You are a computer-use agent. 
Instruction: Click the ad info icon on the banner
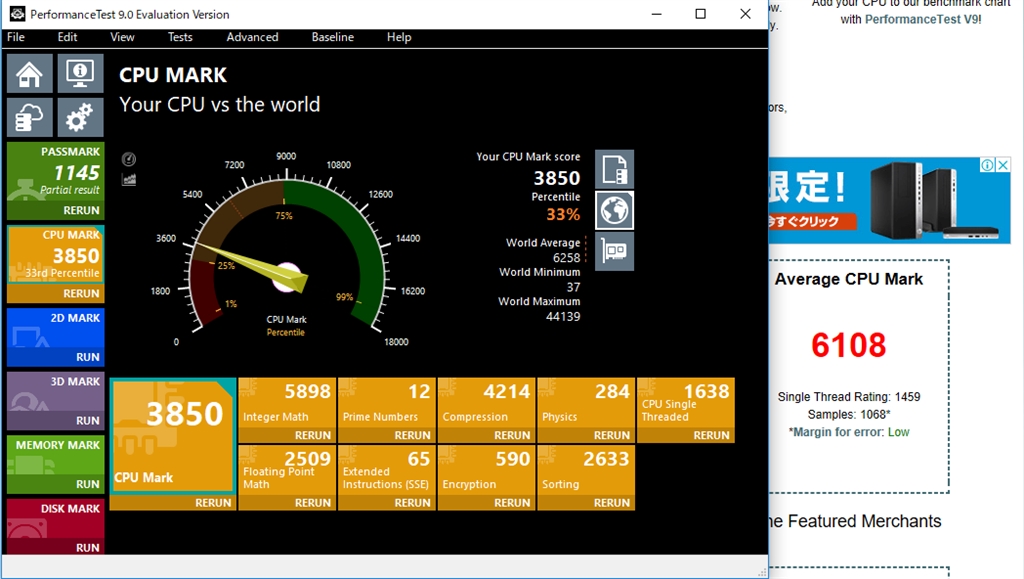987,165
